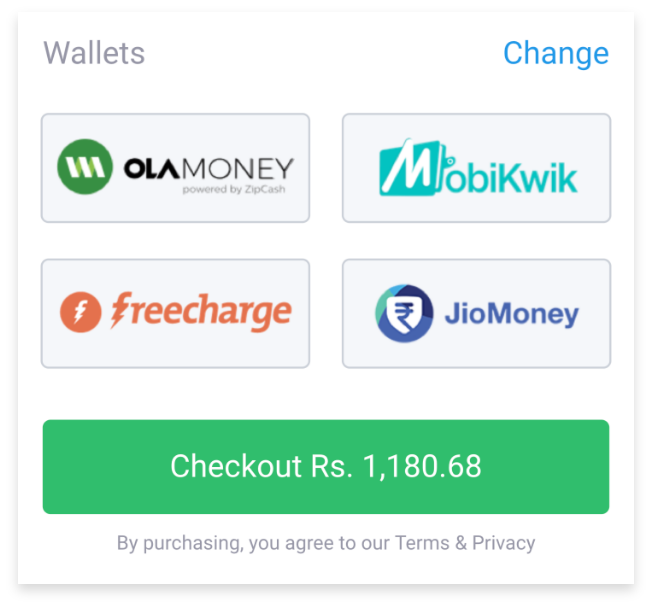Pick MobiKwik wallet tile
The image size is (652, 608).
click(476, 168)
